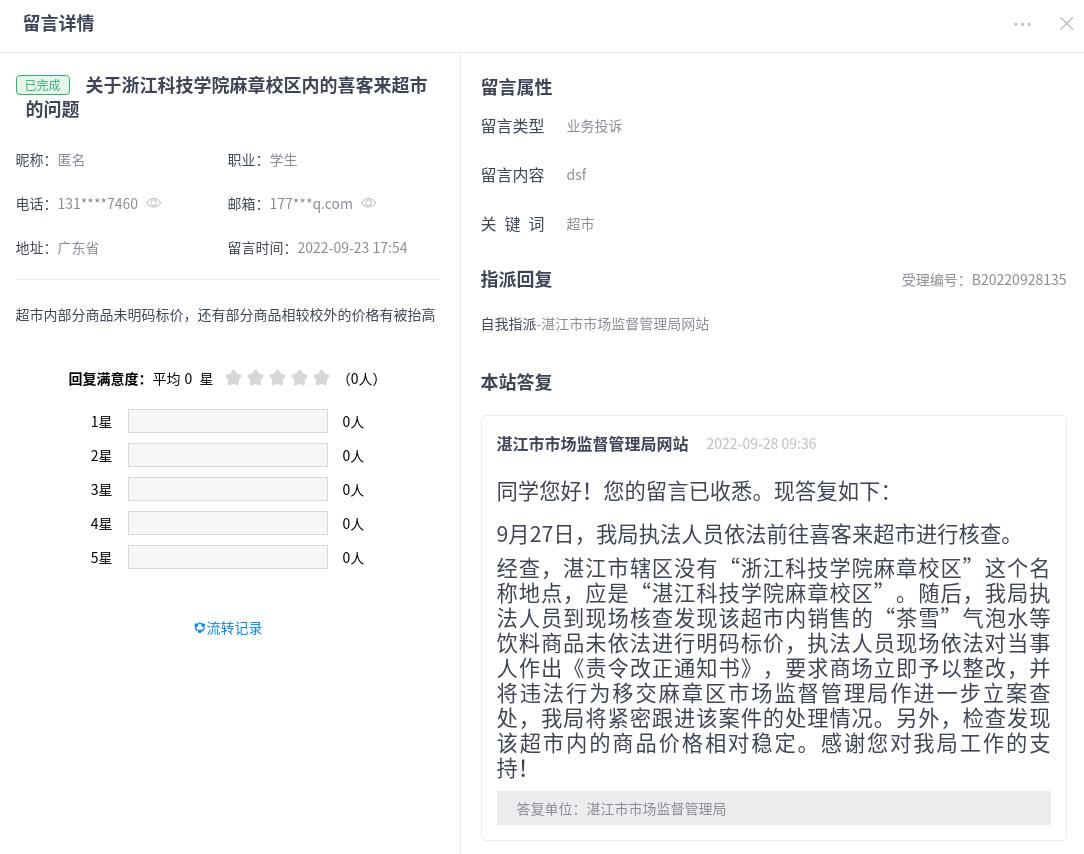Open the three-dot more options menu

(1022, 24)
